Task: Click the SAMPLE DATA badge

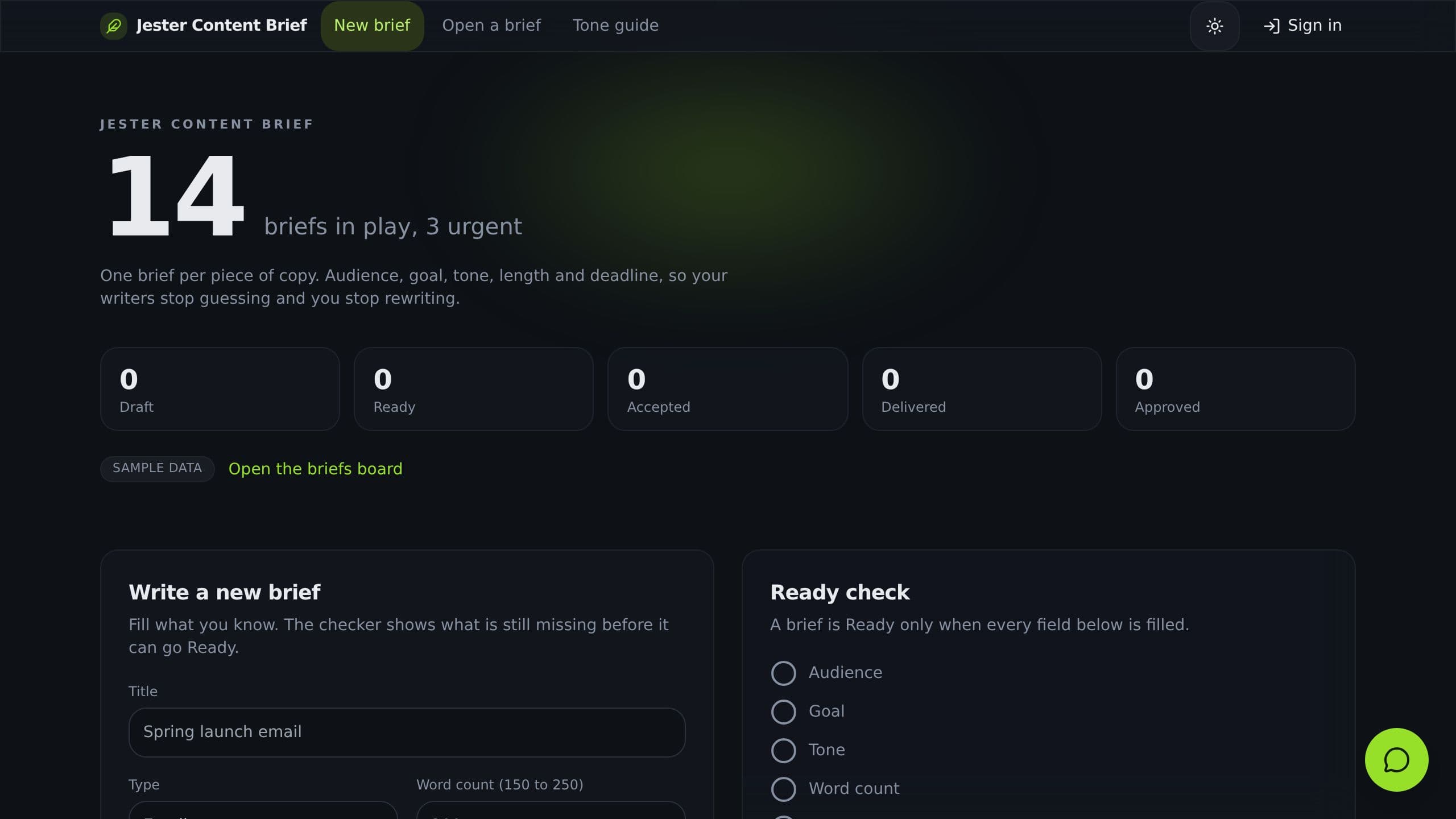Action: point(157,468)
